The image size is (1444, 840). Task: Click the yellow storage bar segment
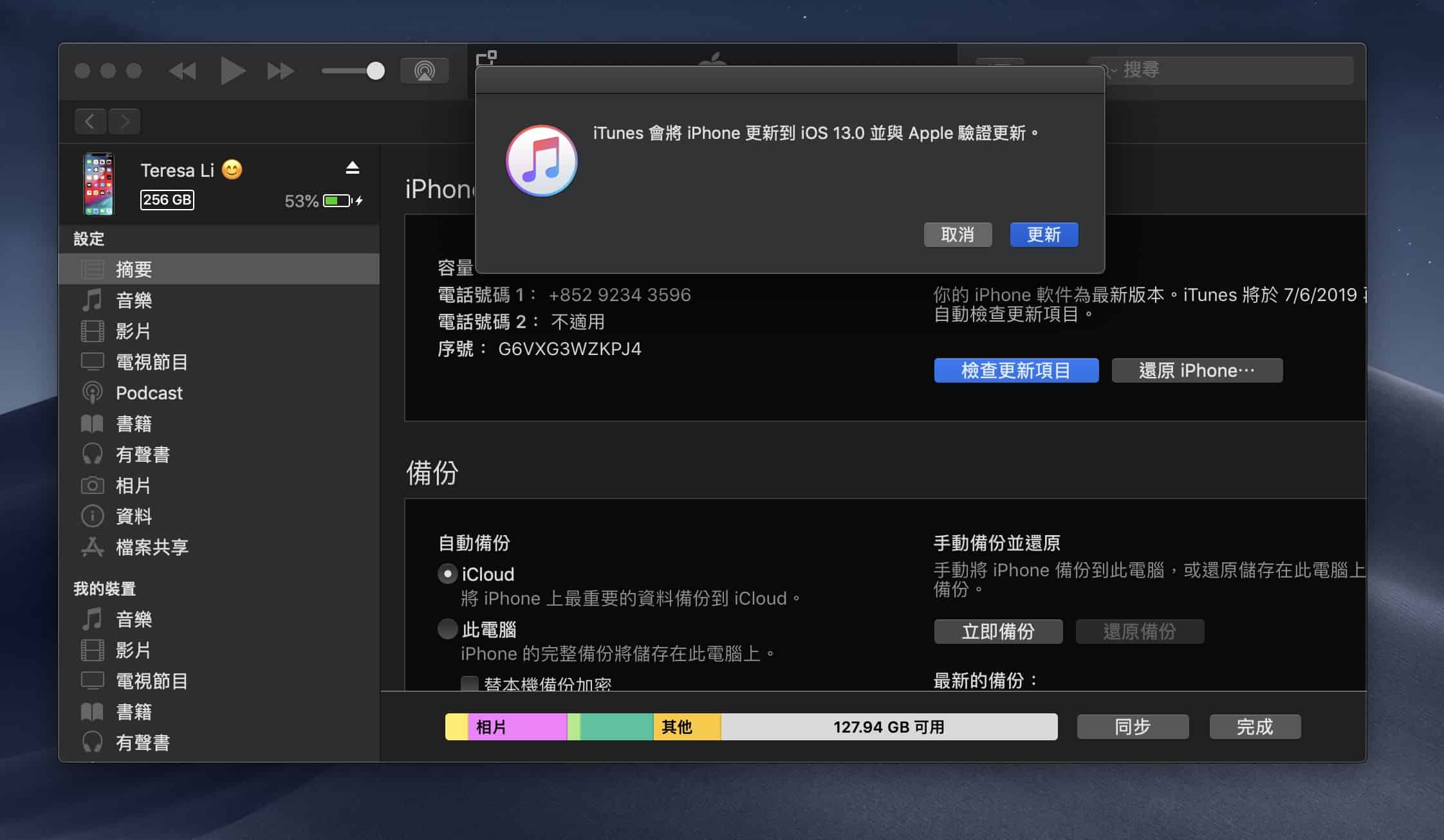pyautogui.click(x=456, y=727)
